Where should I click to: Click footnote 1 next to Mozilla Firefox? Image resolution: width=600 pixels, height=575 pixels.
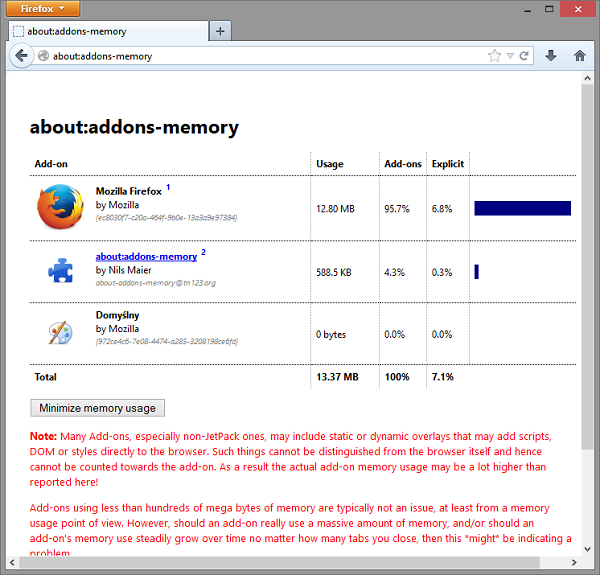click(x=168, y=187)
